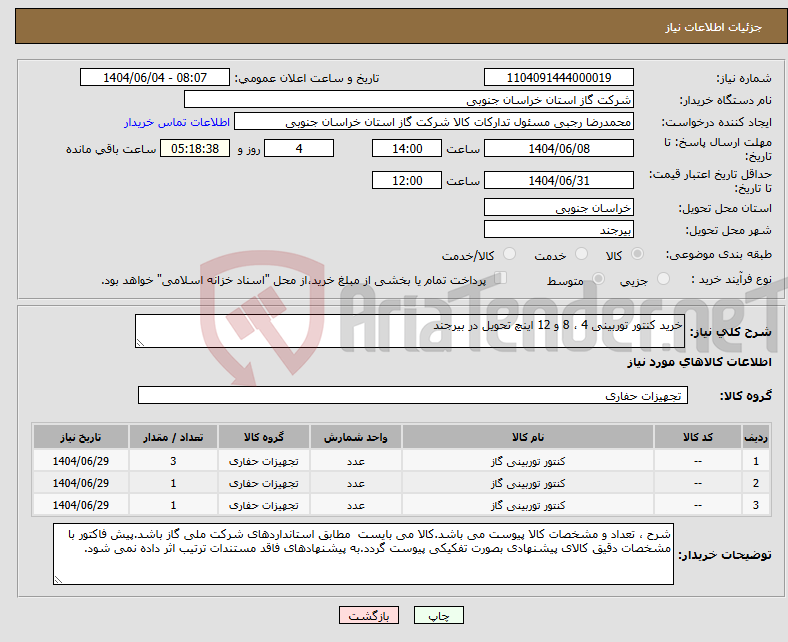This screenshot has width=788, height=642.
Task: Click the چاپ print button
Action: 433,615
